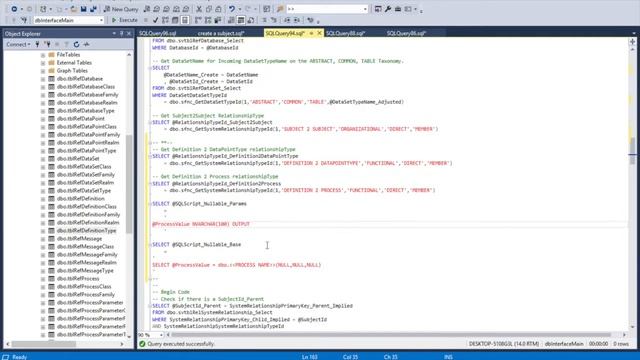Run the script with Execute

(125, 20)
